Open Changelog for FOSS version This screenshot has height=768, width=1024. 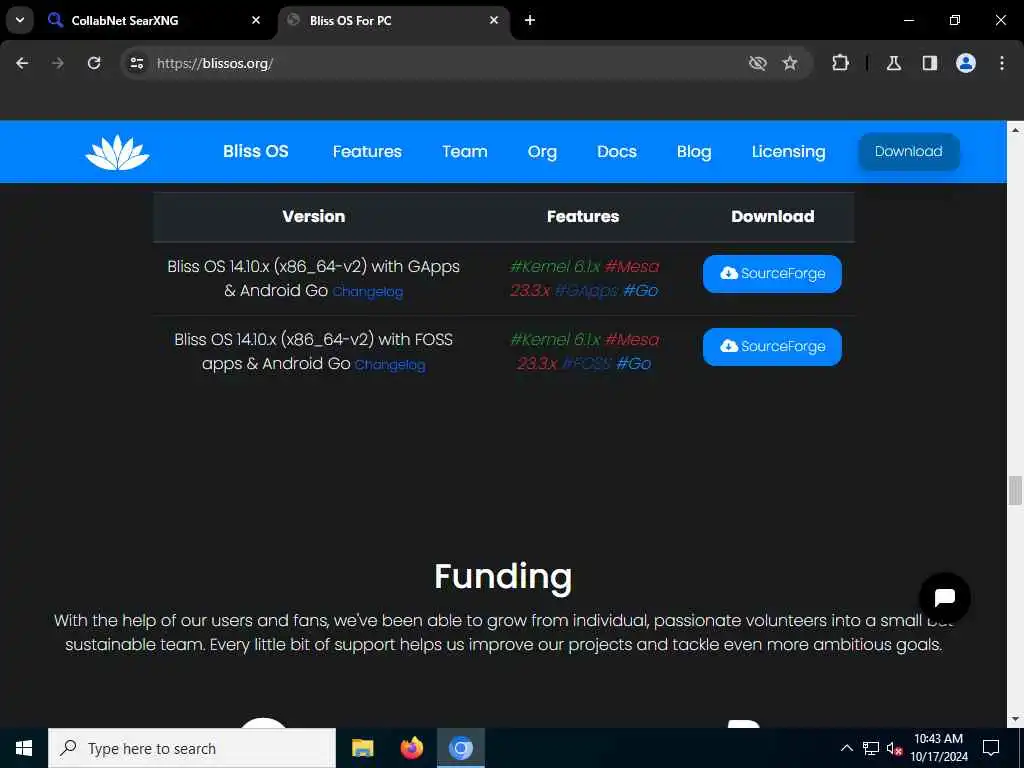(x=390, y=365)
